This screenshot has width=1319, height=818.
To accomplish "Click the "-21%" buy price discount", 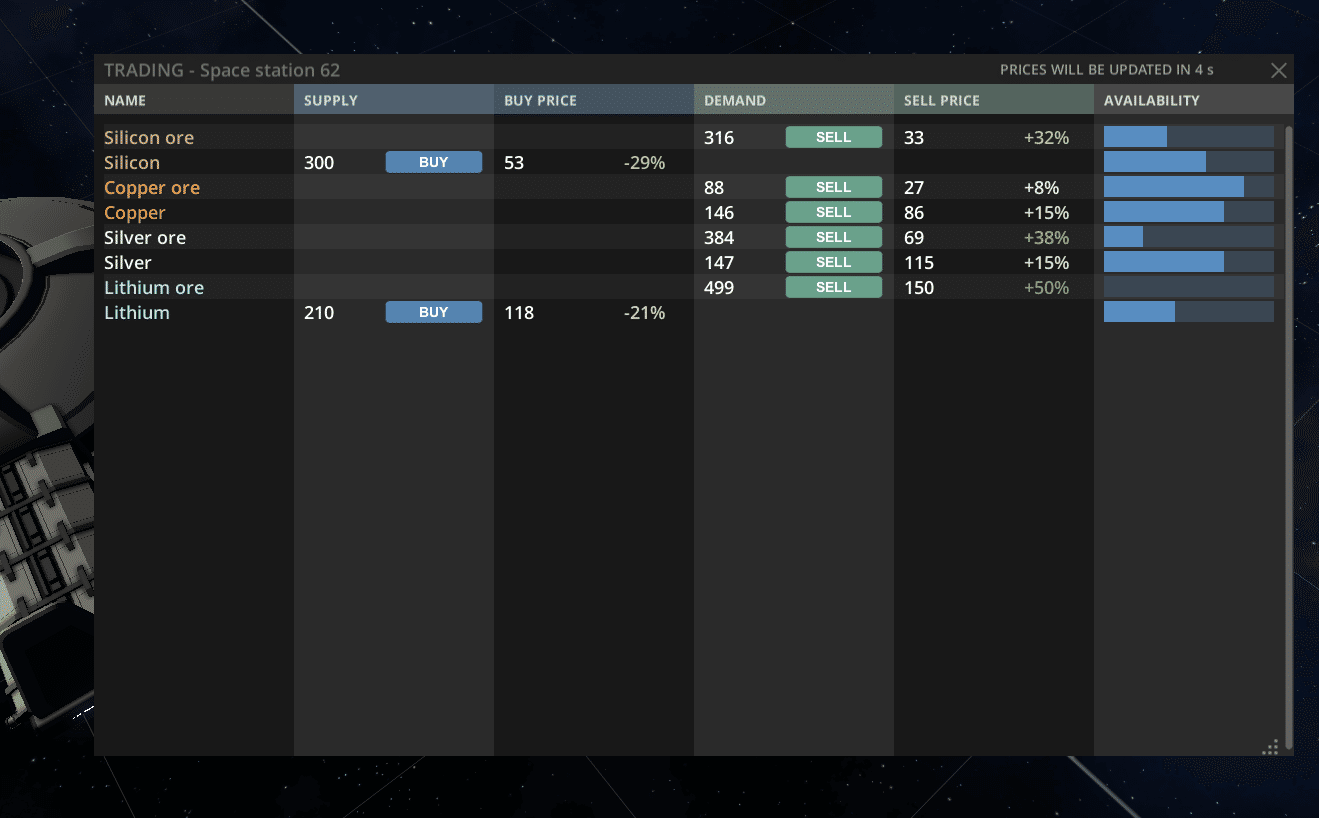I will tap(644, 313).
